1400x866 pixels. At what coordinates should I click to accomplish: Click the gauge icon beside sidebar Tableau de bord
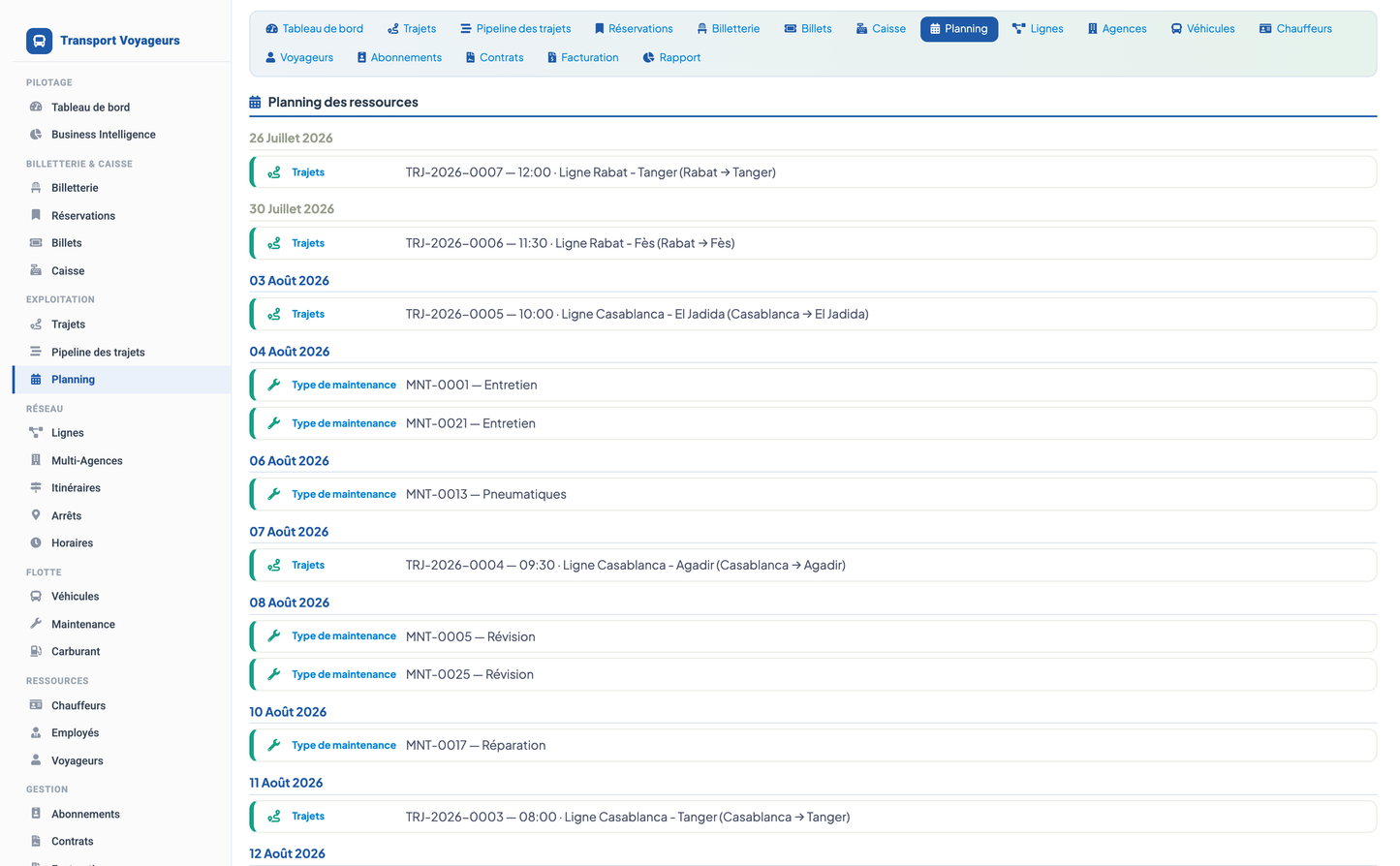pos(36,108)
